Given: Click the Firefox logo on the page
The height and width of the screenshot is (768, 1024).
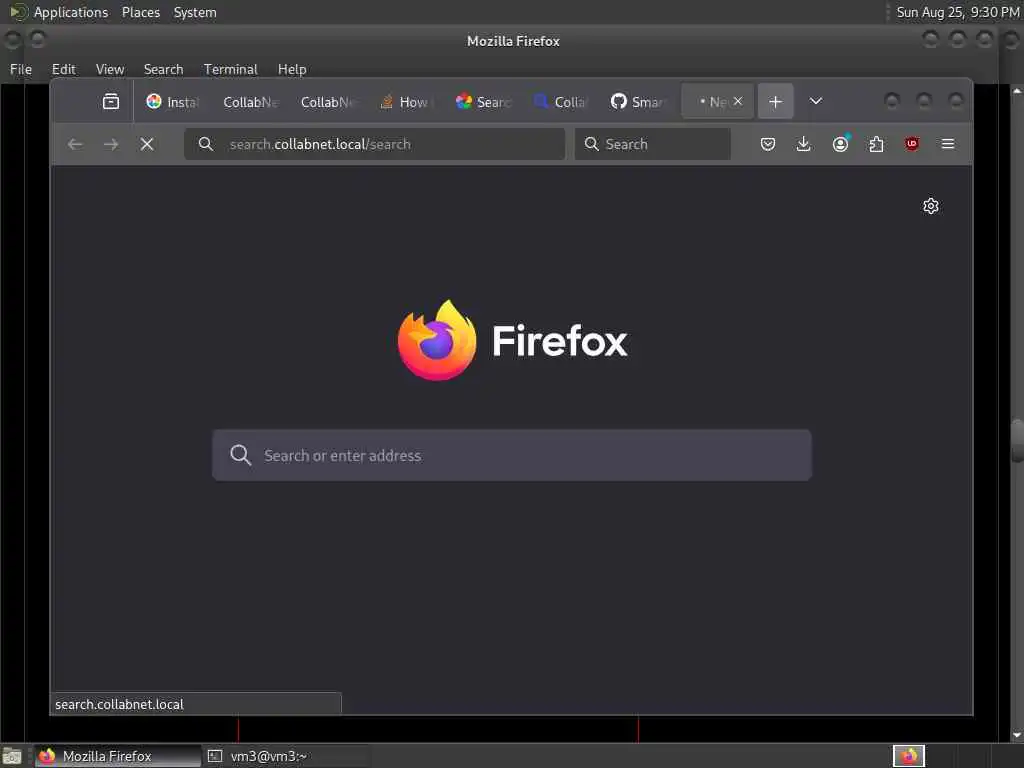Looking at the screenshot, I should point(437,340).
